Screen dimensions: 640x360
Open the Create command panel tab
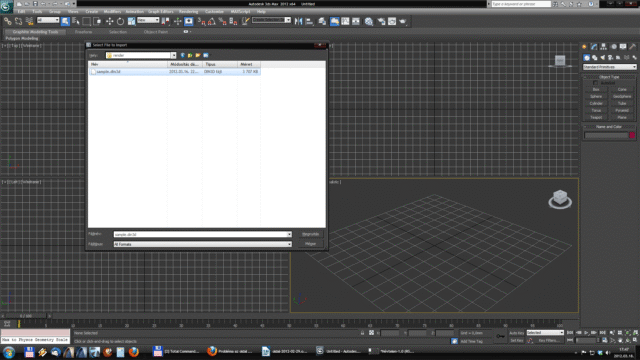click(x=584, y=47)
